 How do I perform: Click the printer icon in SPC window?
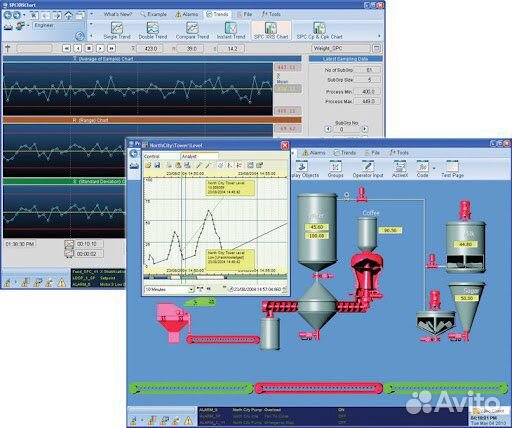8,26
